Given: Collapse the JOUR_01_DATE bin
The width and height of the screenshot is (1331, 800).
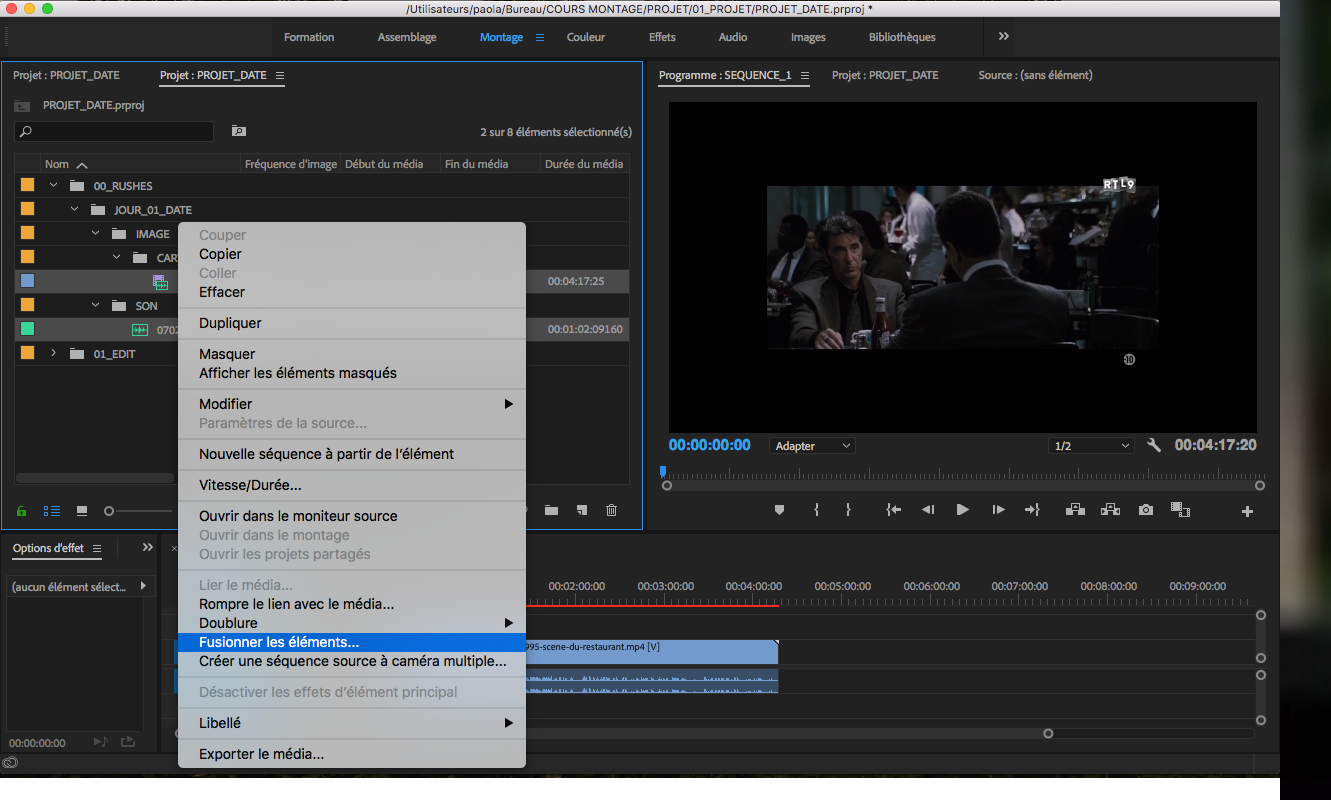Looking at the screenshot, I should (x=74, y=209).
